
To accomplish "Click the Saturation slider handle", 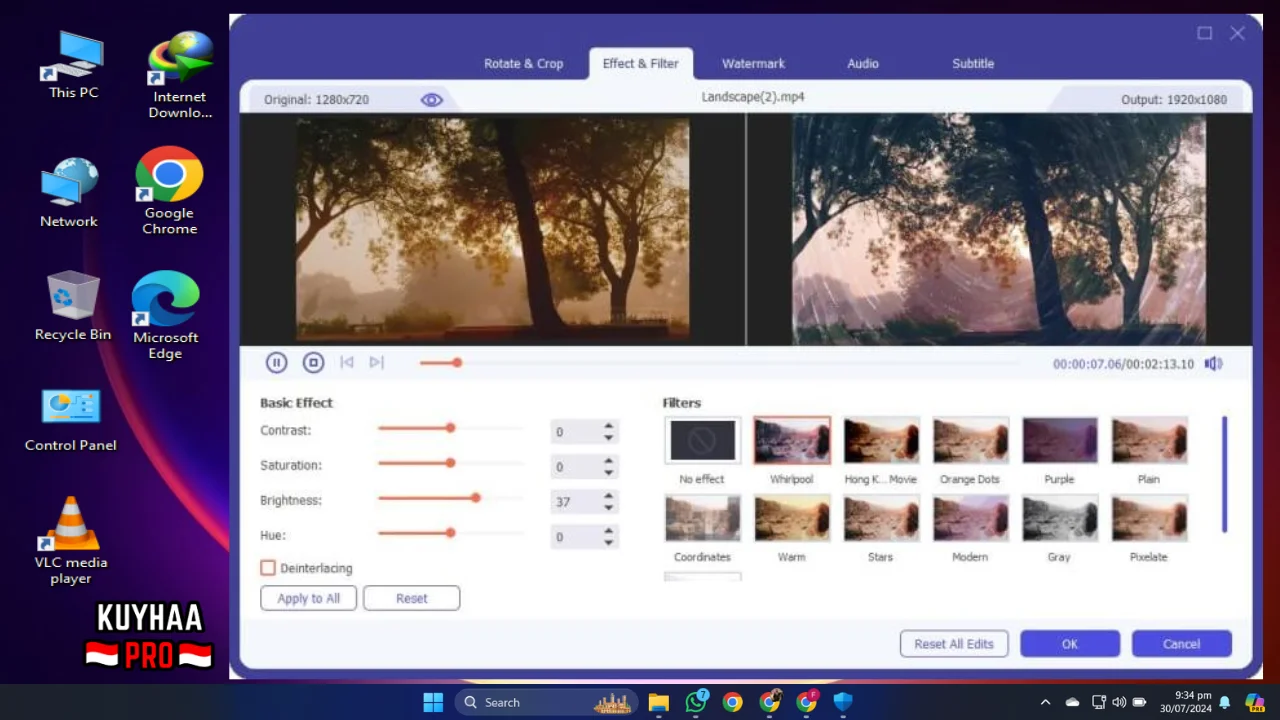I will [x=451, y=463].
